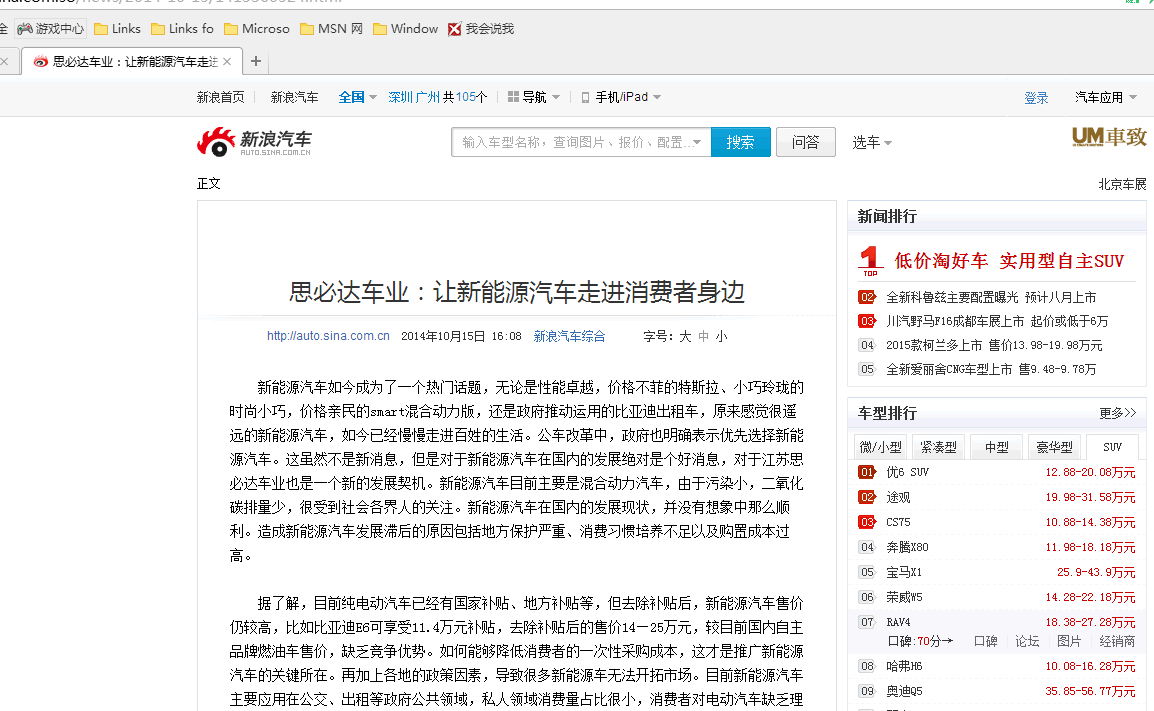Click the 01 rank badge next to 优6 SUV
Screen dimensions: 1154x711
pos(866,471)
